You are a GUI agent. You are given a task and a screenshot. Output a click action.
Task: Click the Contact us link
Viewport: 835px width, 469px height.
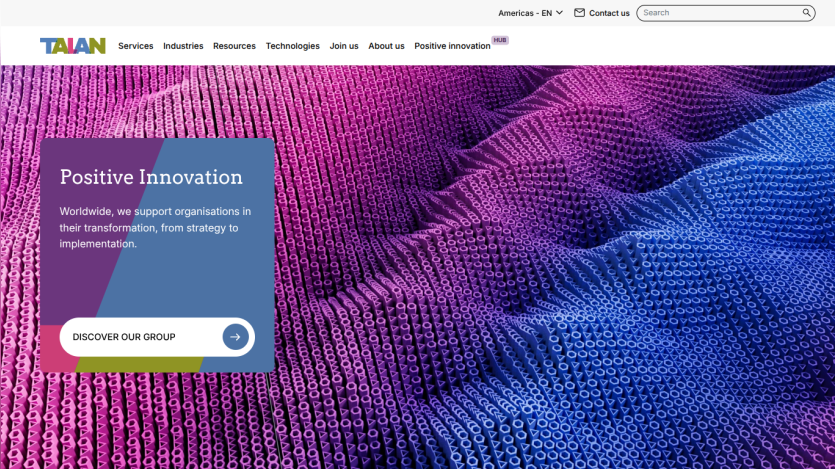pyautogui.click(x=609, y=13)
